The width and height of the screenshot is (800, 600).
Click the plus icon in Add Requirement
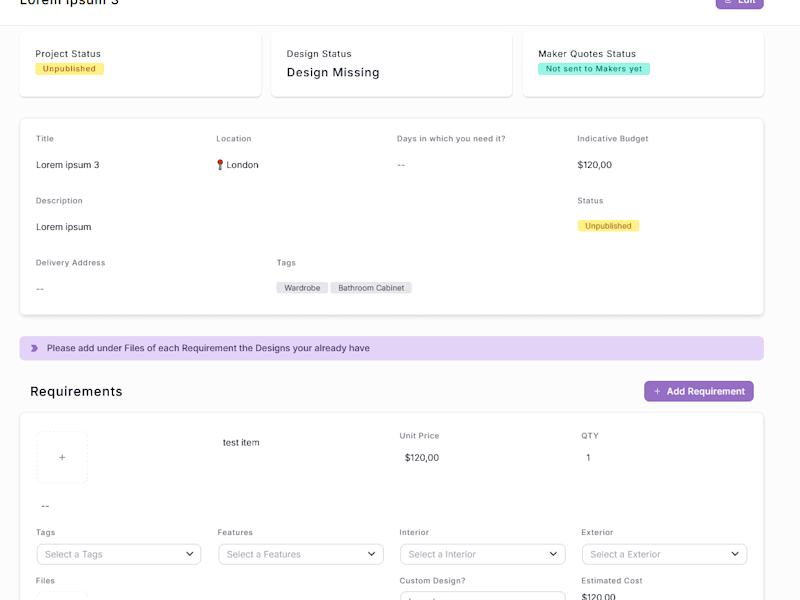pyautogui.click(x=657, y=391)
